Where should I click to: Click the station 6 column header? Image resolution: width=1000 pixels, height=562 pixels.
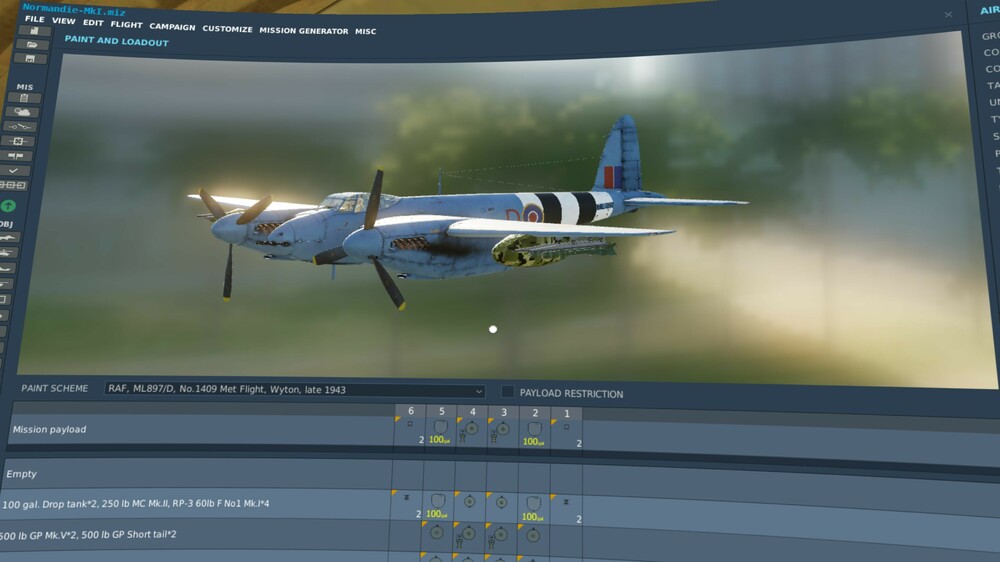click(x=411, y=411)
